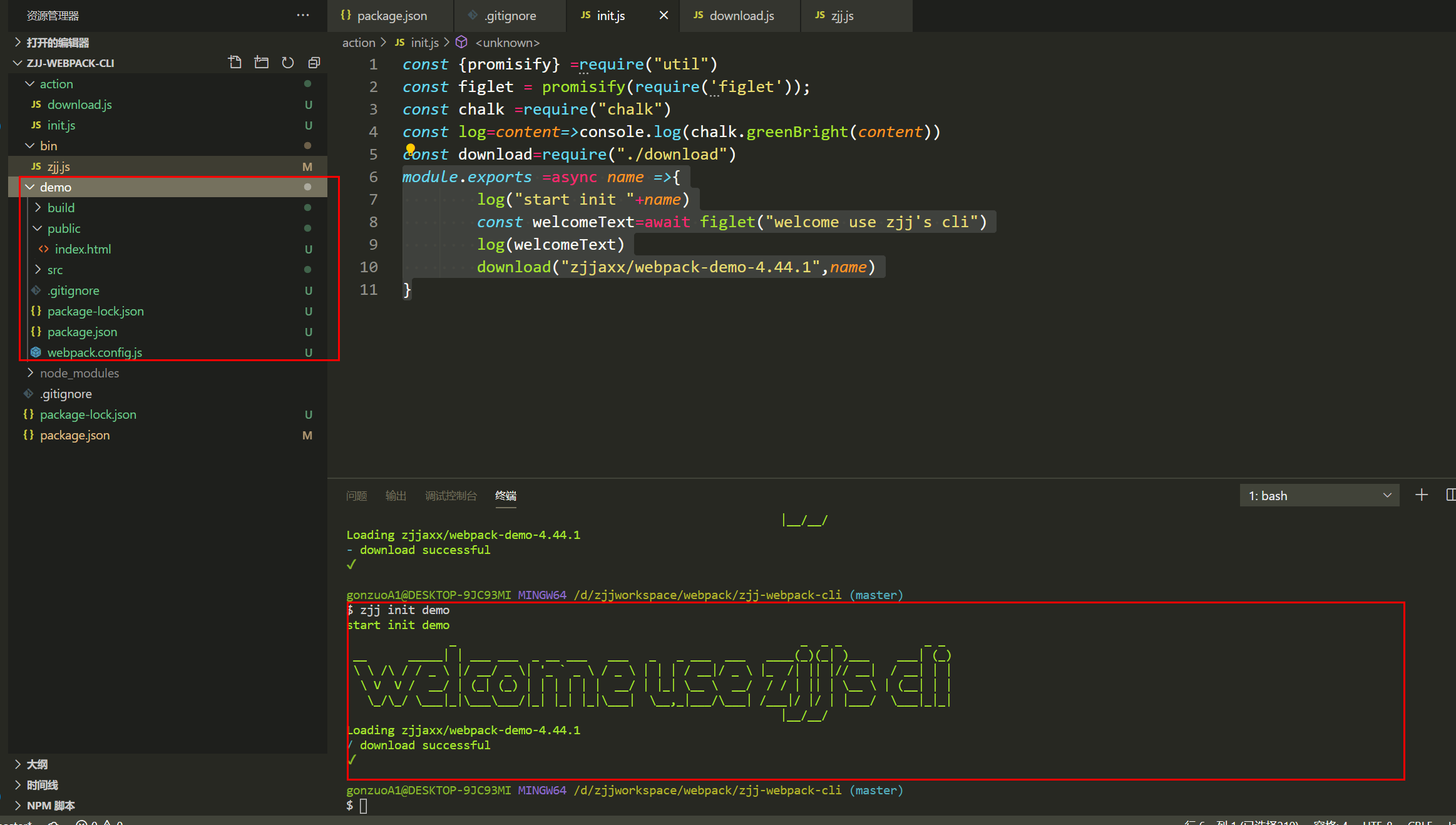
Task: Collapse the demo folder
Action: coord(55,187)
